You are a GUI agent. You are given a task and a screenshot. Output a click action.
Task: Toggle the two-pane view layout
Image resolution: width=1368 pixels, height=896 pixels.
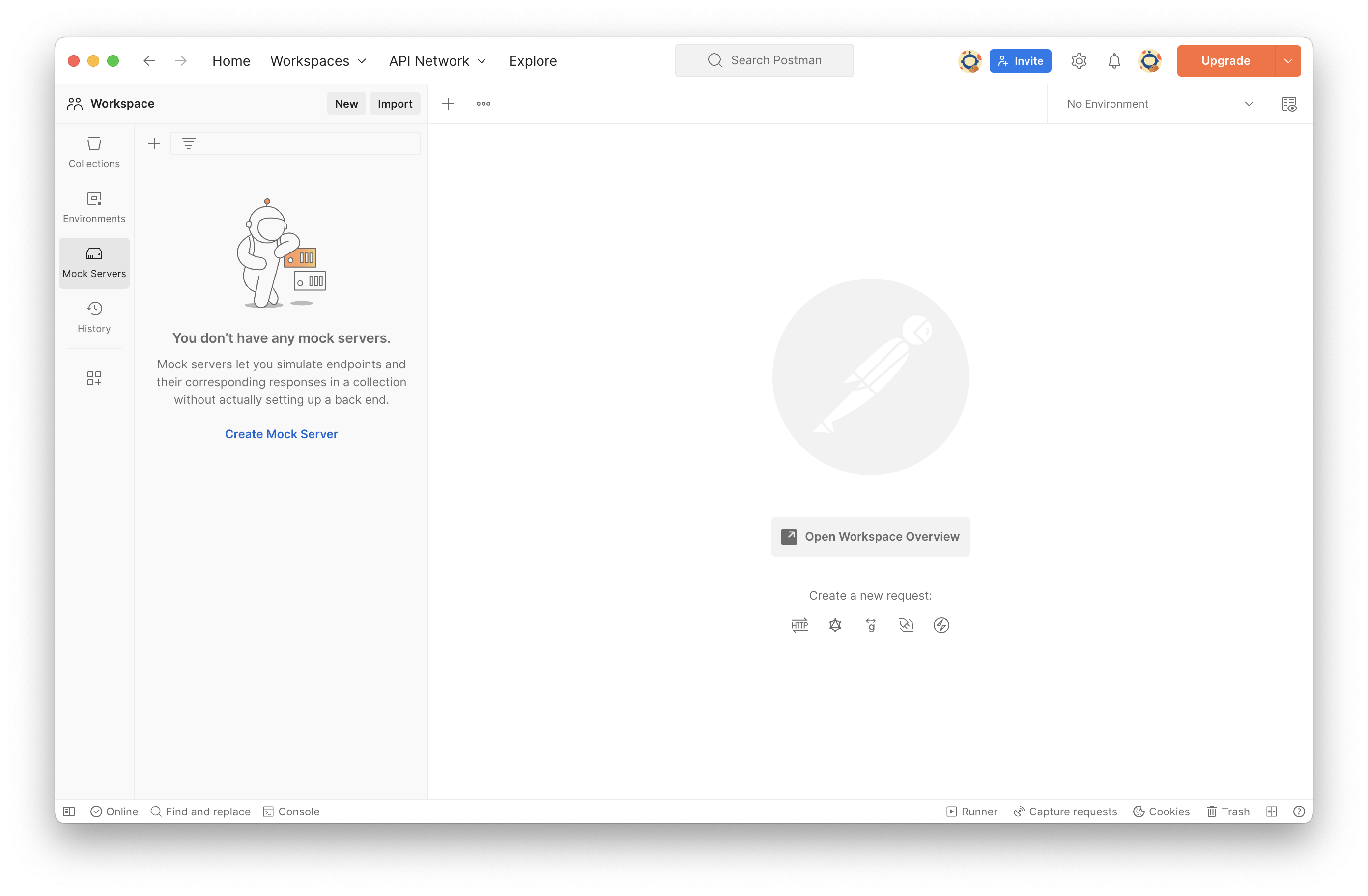[x=1271, y=811]
